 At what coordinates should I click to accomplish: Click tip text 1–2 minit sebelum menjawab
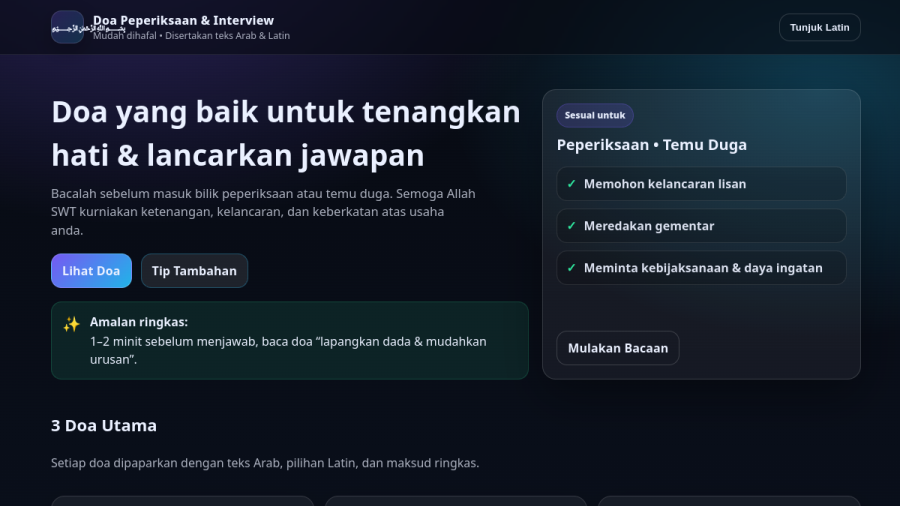(x=288, y=351)
